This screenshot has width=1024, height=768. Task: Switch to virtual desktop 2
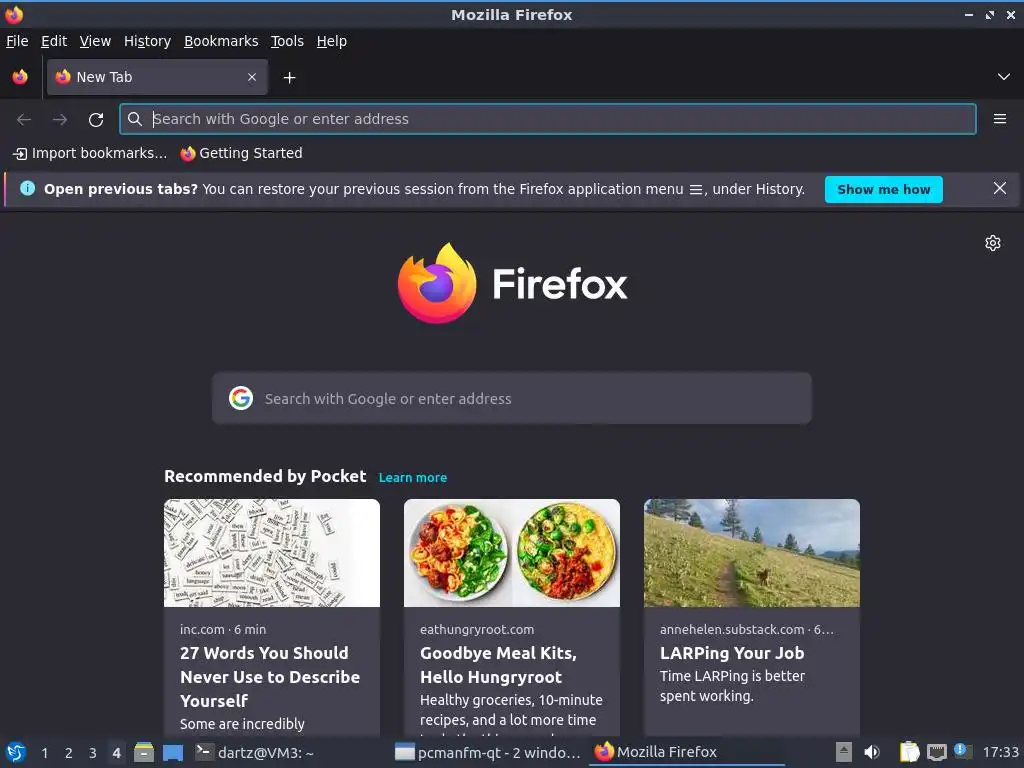[69, 753]
